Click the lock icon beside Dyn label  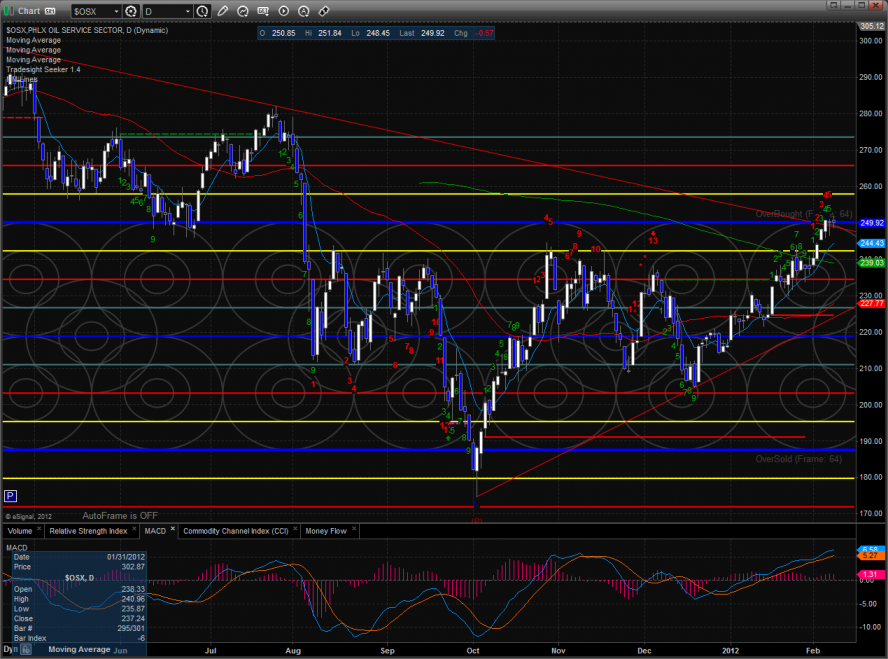(25, 650)
